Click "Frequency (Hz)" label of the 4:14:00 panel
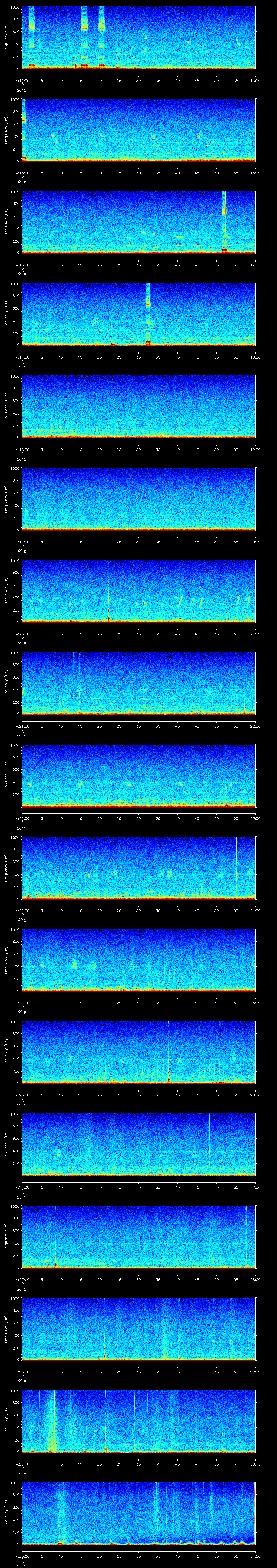This screenshot has height=1568, width=277. coord(6,38)
